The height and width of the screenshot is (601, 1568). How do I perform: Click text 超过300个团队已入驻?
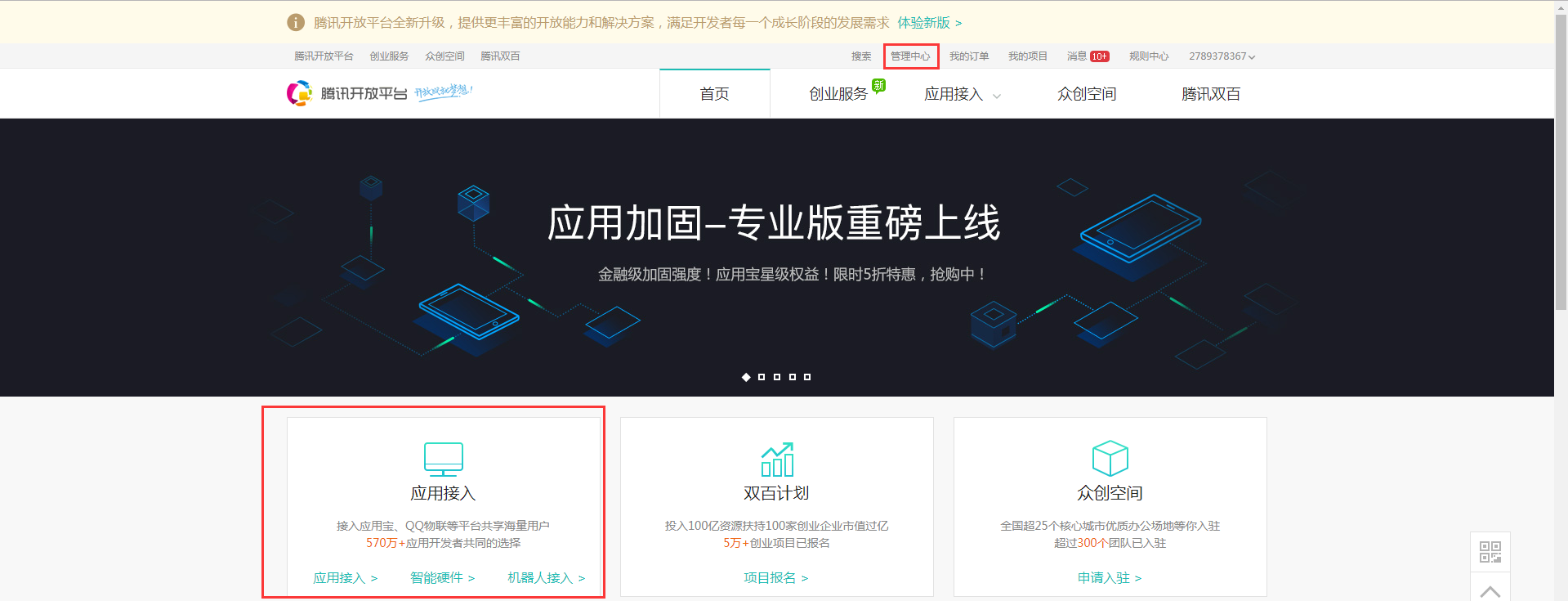[1110, 543]
